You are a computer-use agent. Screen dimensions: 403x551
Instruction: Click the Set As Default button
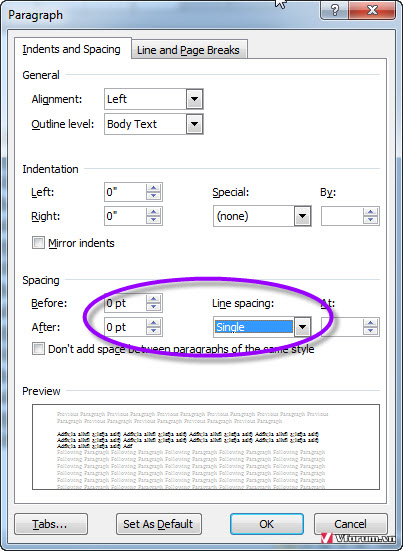(x=158, y=524)
